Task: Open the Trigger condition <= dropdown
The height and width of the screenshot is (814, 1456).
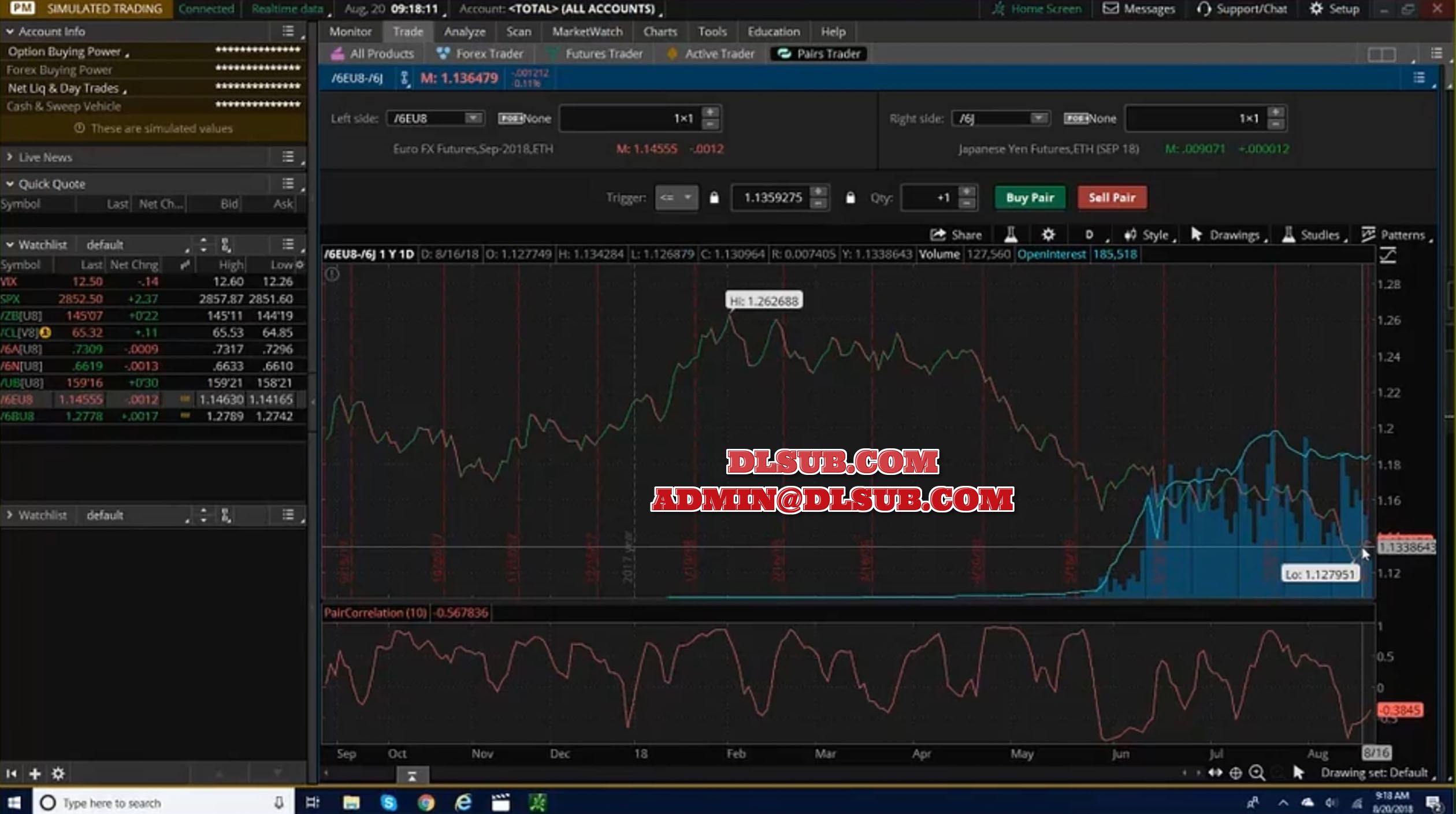Action: pos(675,198)
